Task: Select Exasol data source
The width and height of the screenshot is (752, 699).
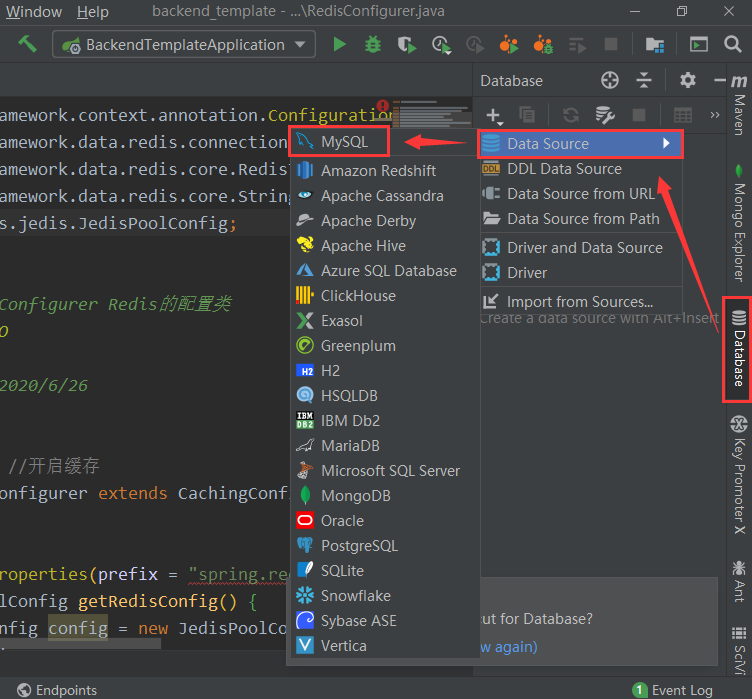Action: click(385, 320)
